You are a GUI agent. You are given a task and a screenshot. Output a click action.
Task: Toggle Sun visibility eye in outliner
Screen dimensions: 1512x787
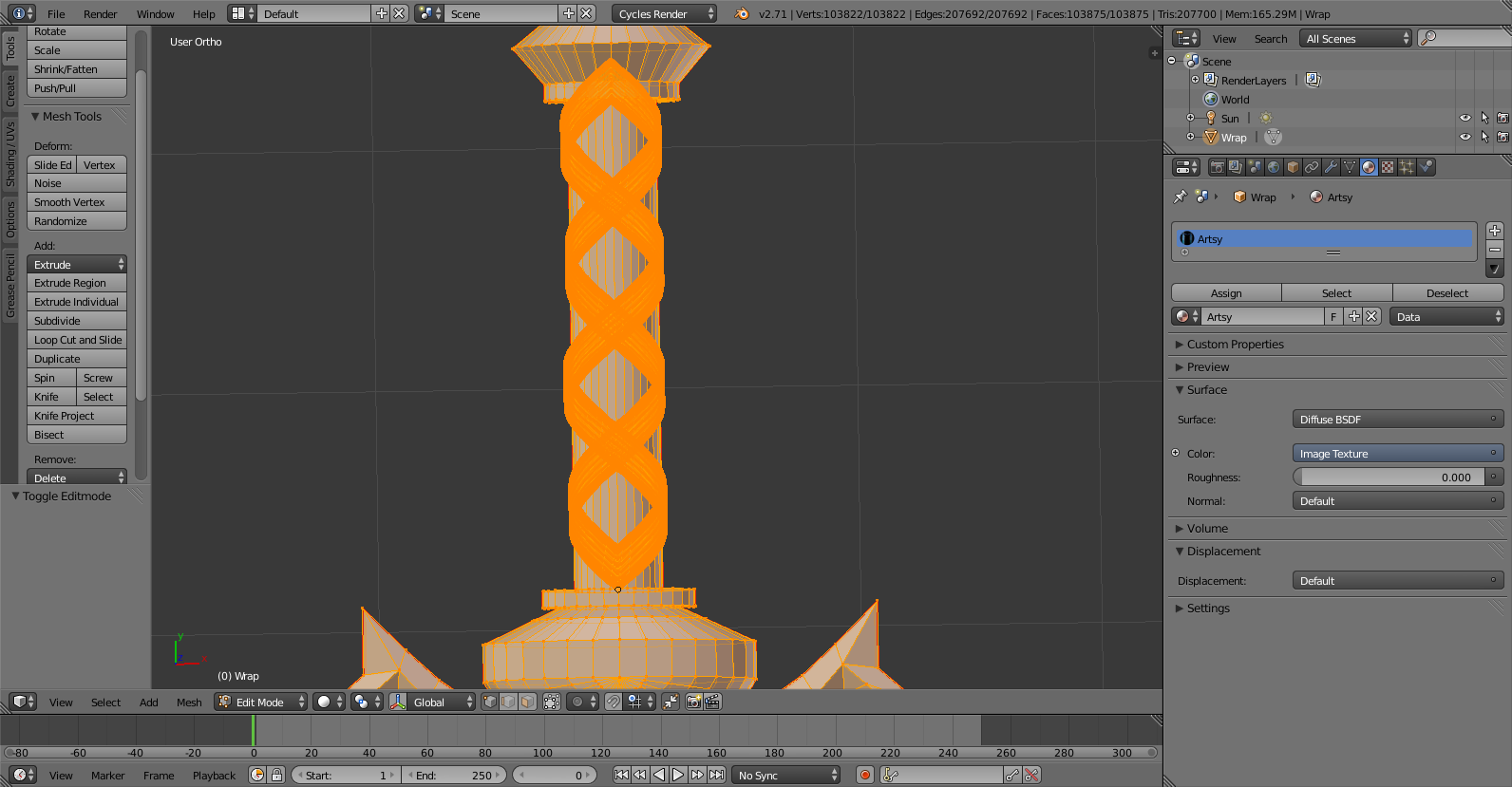point(1465,118)
